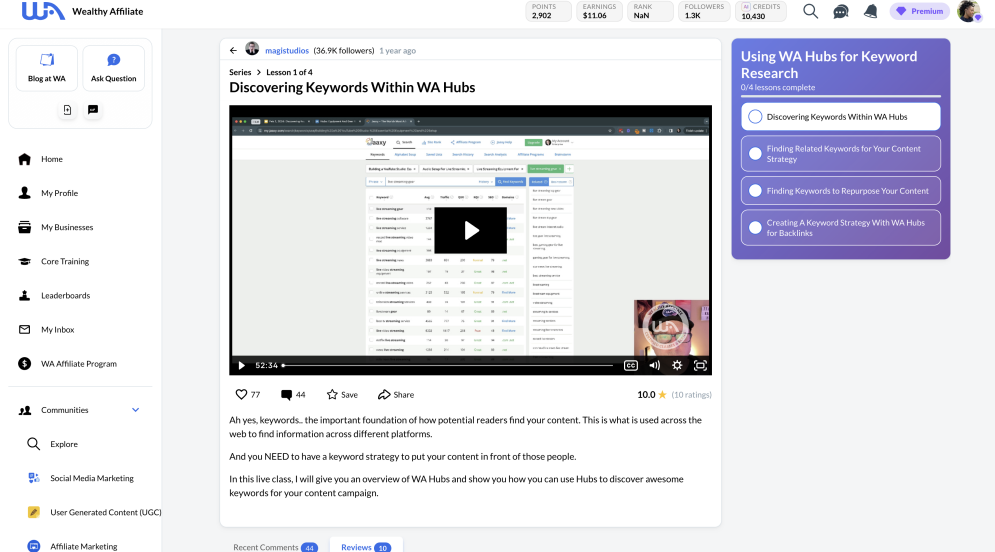Viewport: 995px width, 552px height.
Task: Open comments via speech bubble icon with 44
Action: 286,395
